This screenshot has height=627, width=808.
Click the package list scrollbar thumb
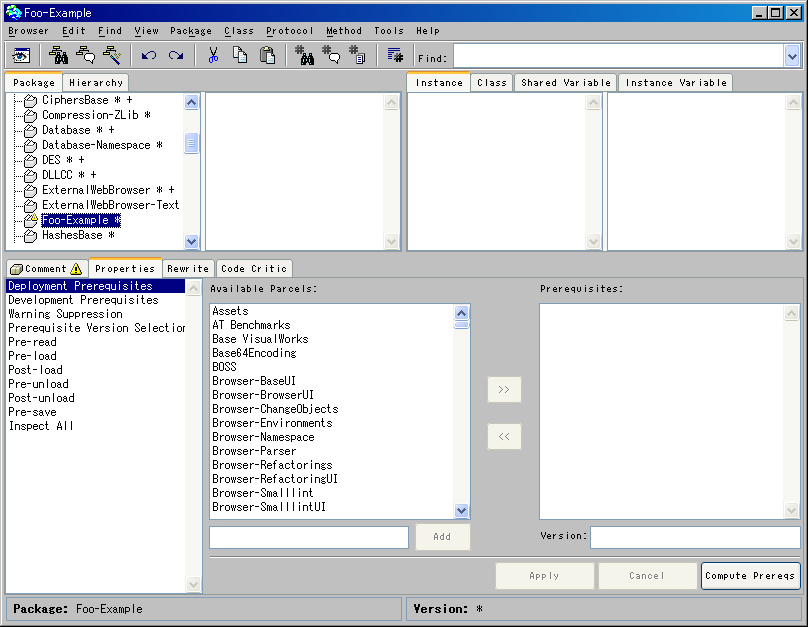191,143
